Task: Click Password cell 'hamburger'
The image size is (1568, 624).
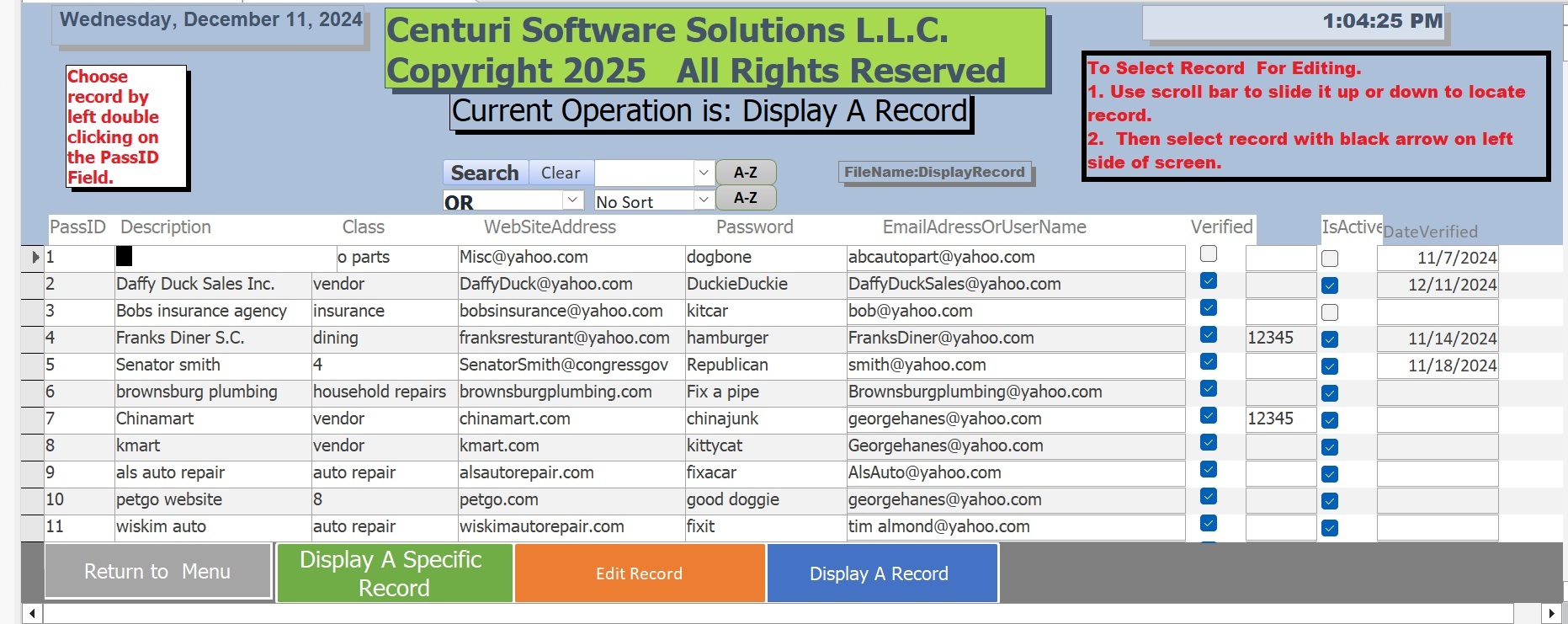Action: pos(765,339)
